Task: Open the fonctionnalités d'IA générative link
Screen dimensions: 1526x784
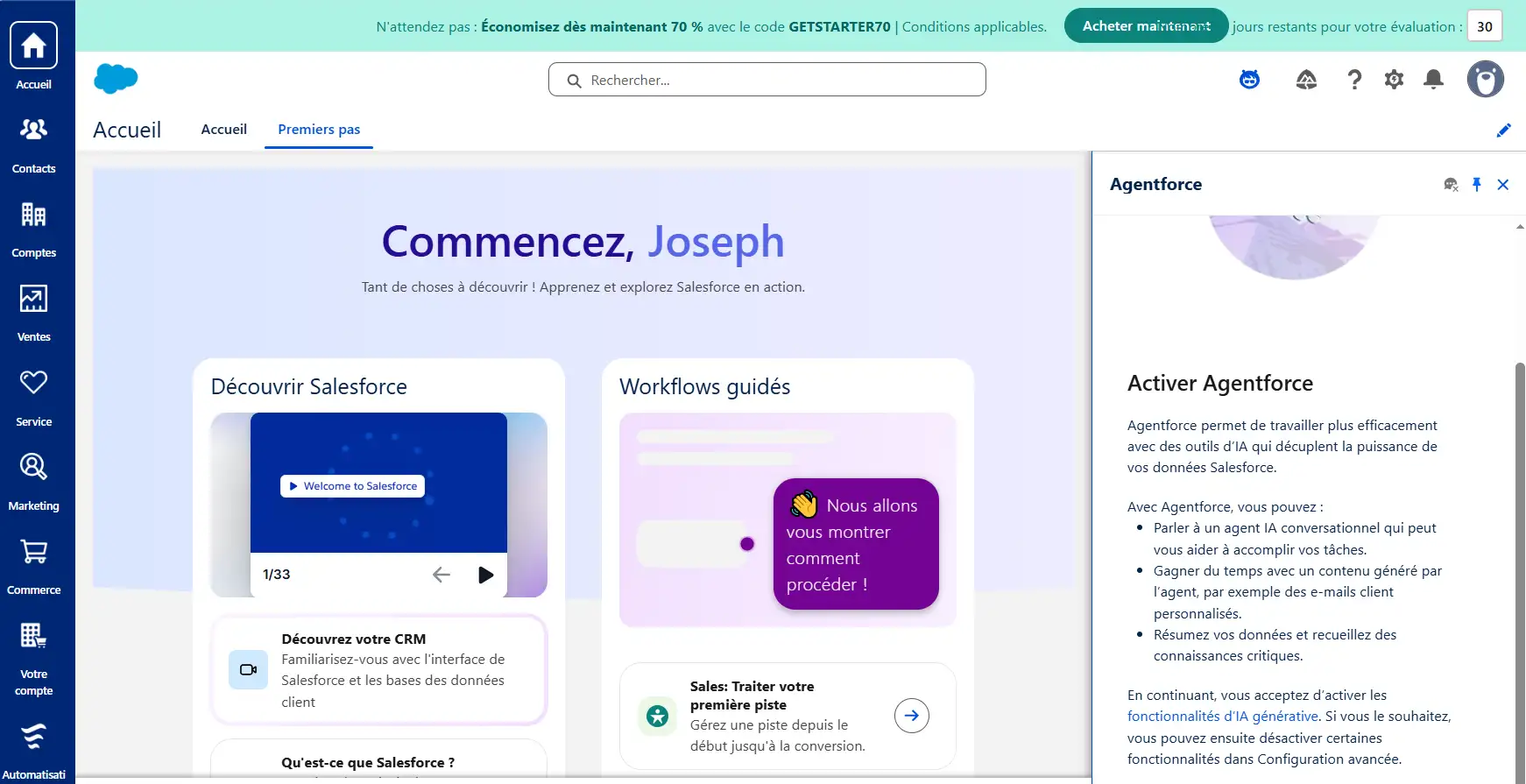Action: point(1223,717)
